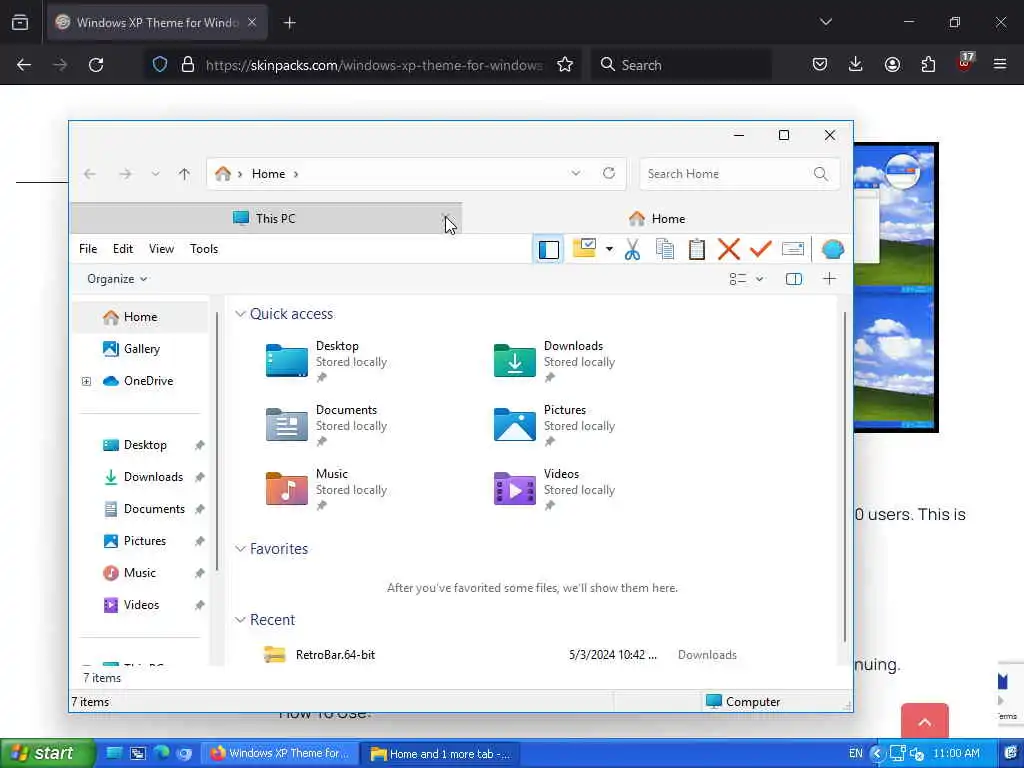Go forward in Explorer navigation
The width and height of the screenshot is (1024, 768).
(x=125, y=174)
